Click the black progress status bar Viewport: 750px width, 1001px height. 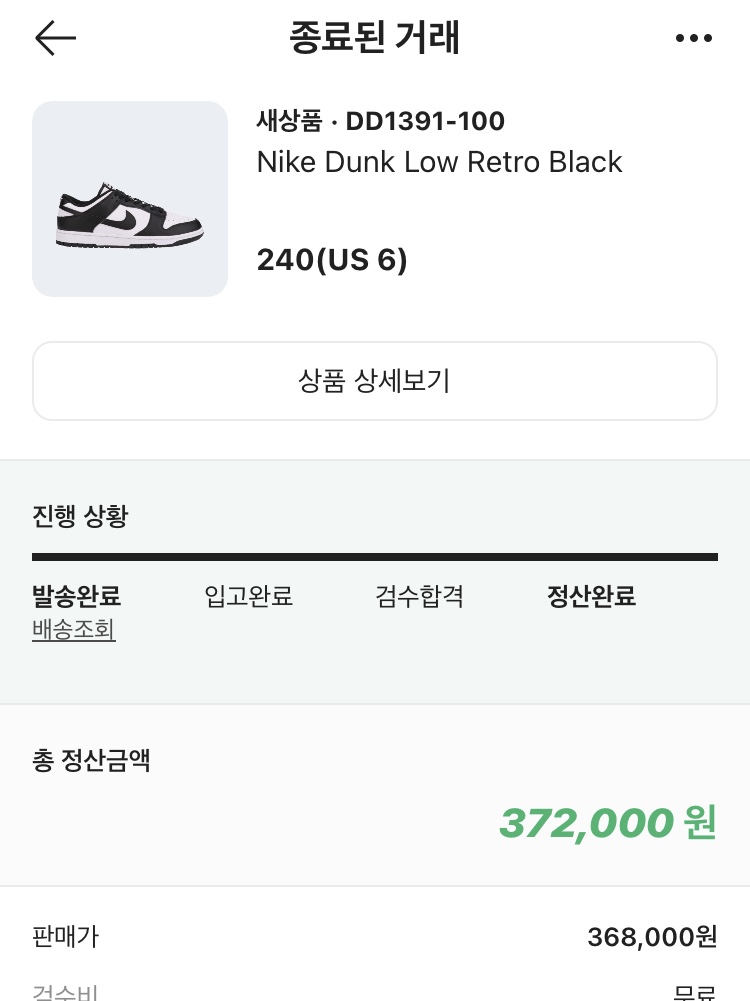(x=375, y=557)
